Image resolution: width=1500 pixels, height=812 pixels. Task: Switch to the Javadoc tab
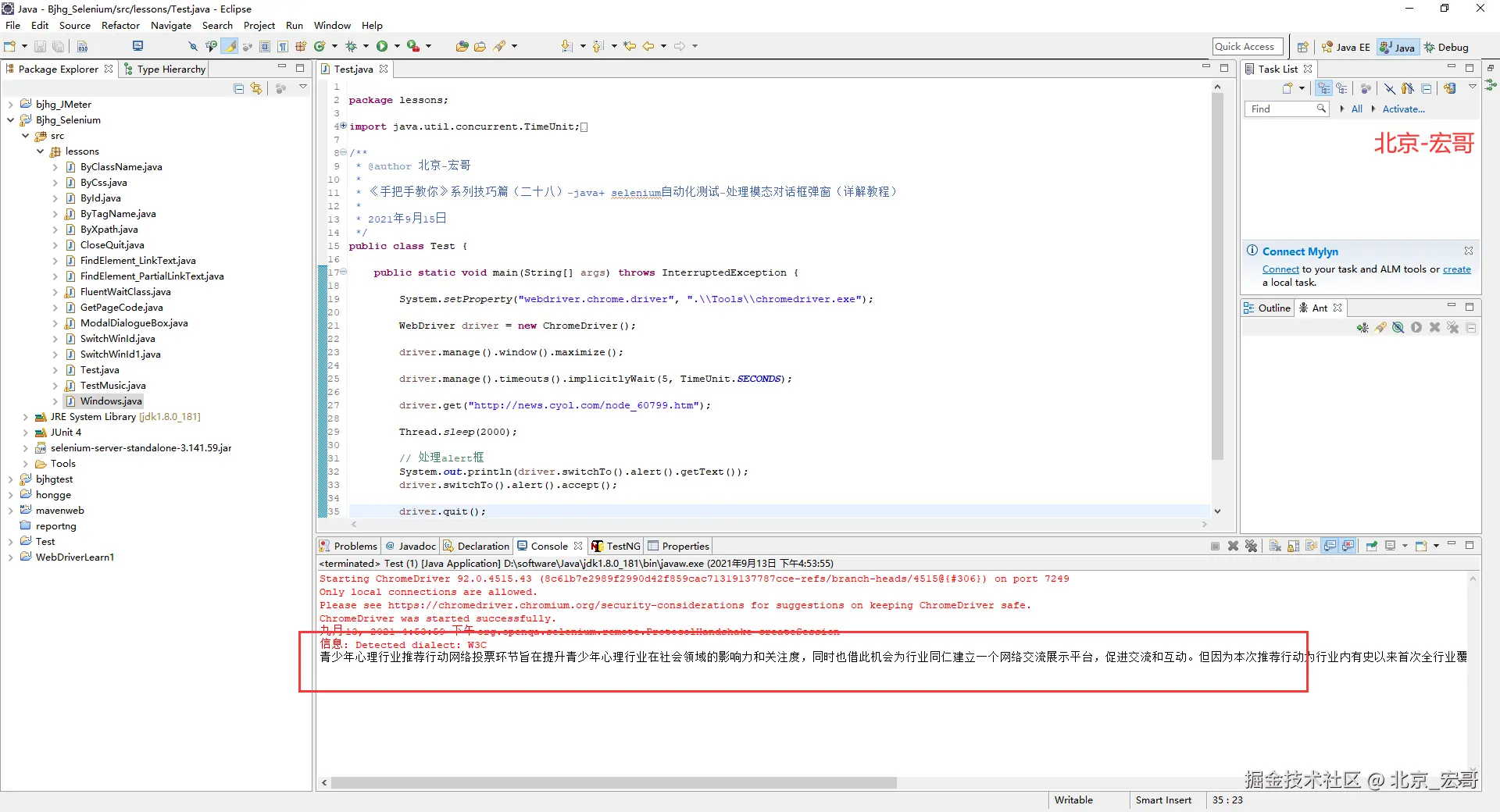click(x=410, y=546)
